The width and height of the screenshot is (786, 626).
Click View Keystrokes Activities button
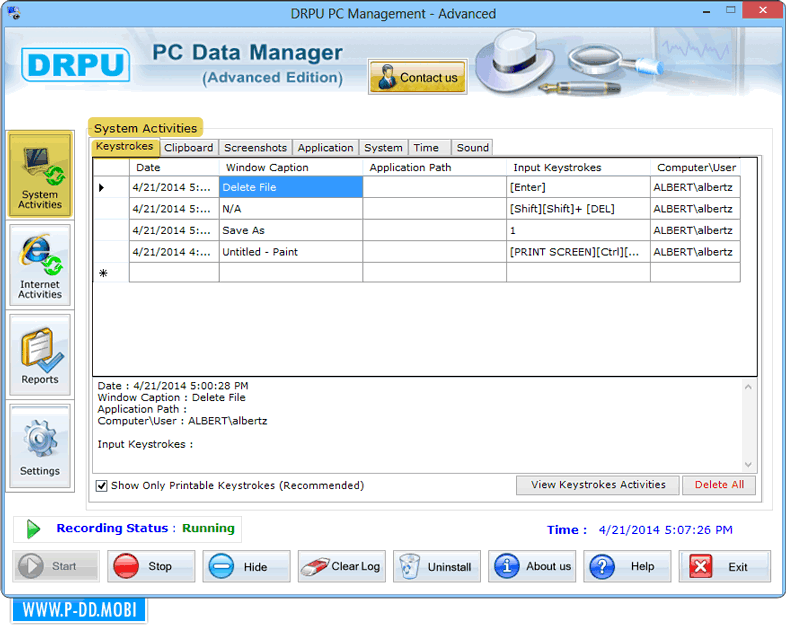coord(598,485)
